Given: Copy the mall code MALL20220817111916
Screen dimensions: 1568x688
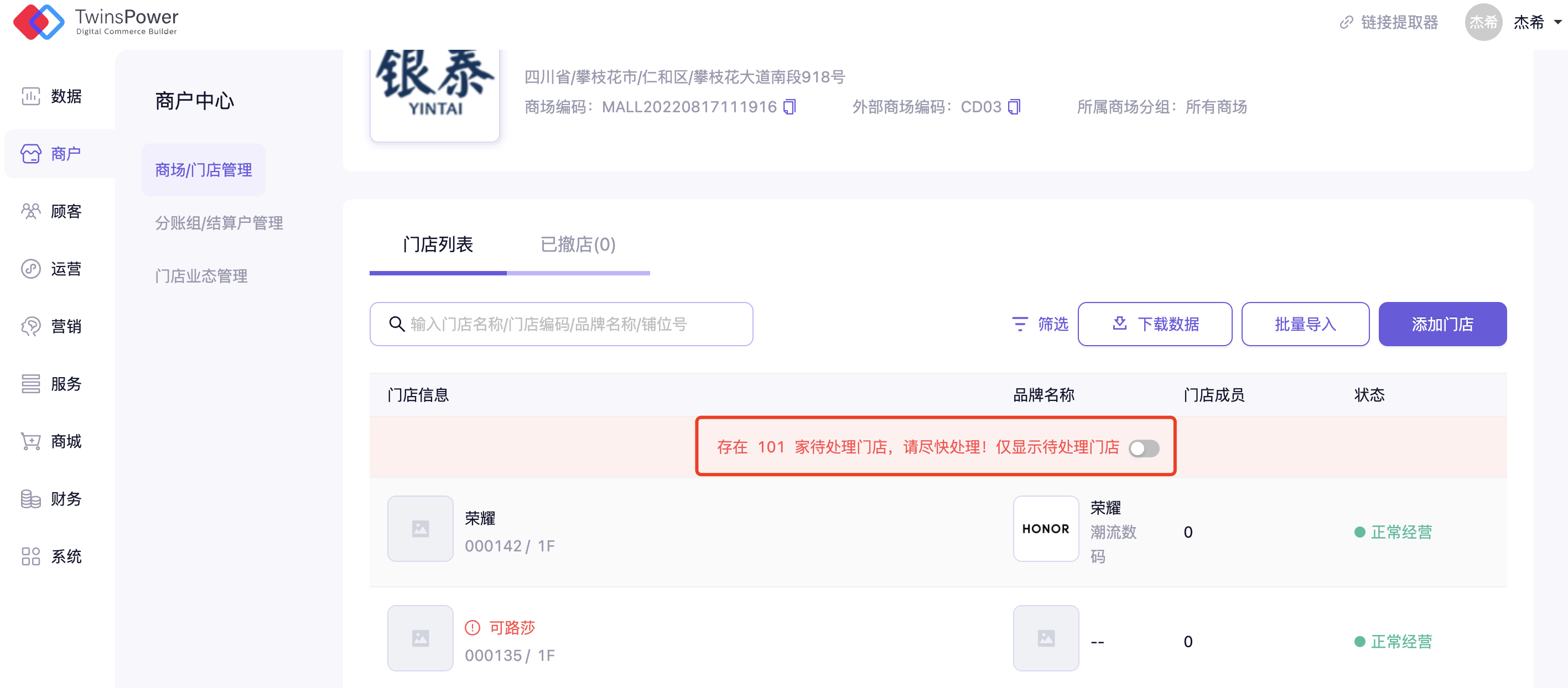Looking at the screenshot, I should pyautogui.click(x=790, y=107).
